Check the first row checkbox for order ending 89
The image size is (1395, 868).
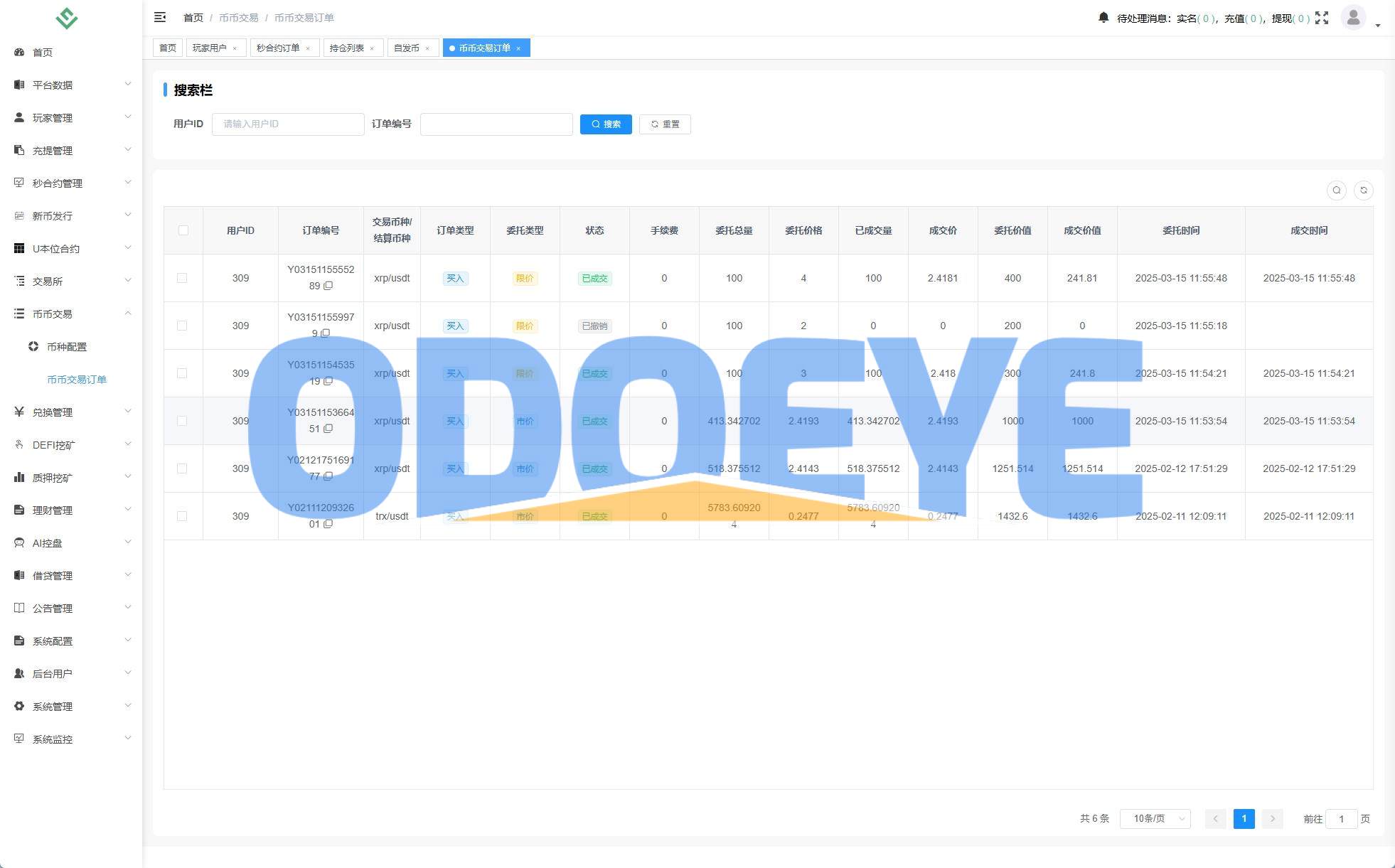(x=182, y=278)
